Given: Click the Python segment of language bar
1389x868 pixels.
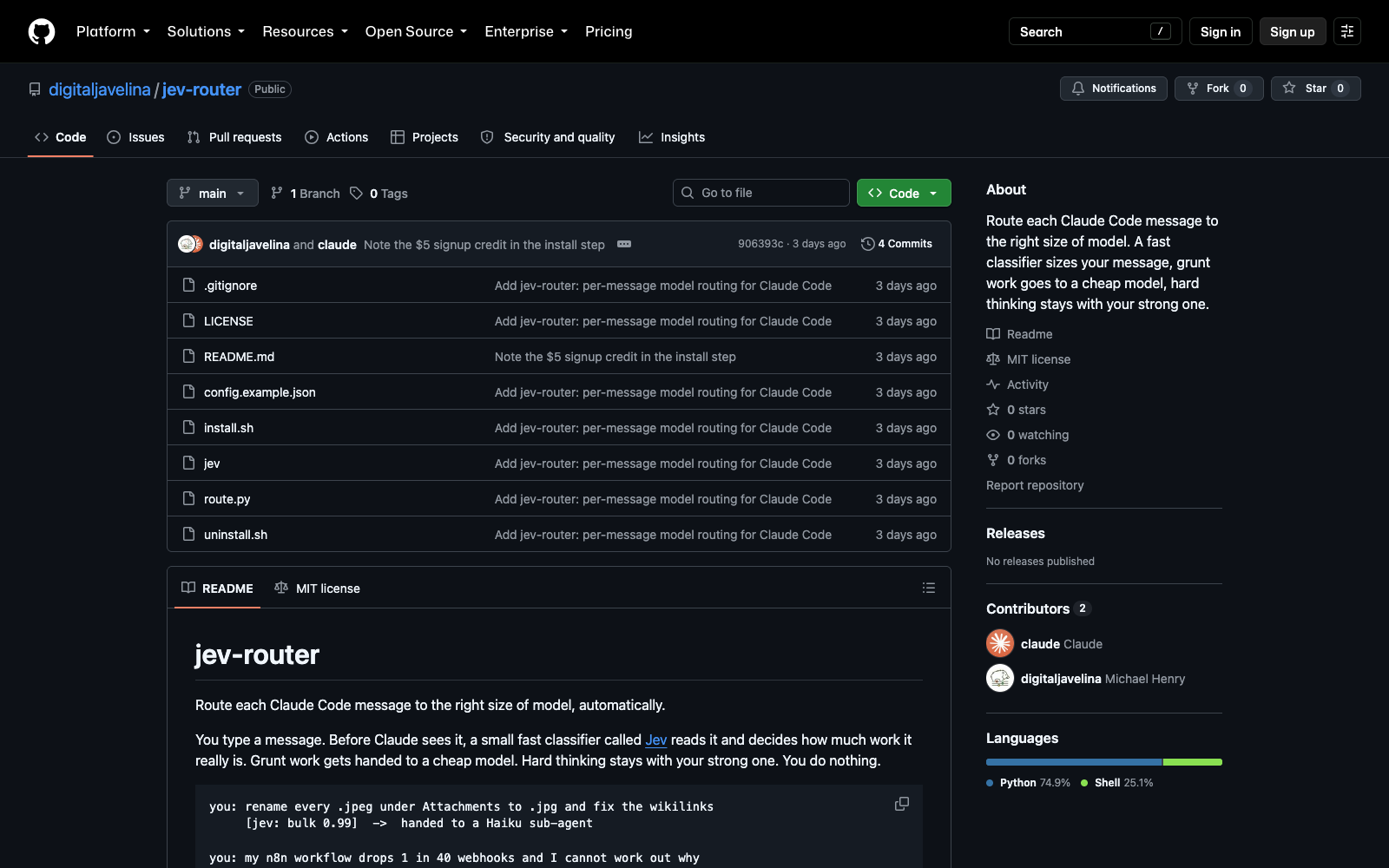Looking at the screenshot, I should pos(1074,762).
